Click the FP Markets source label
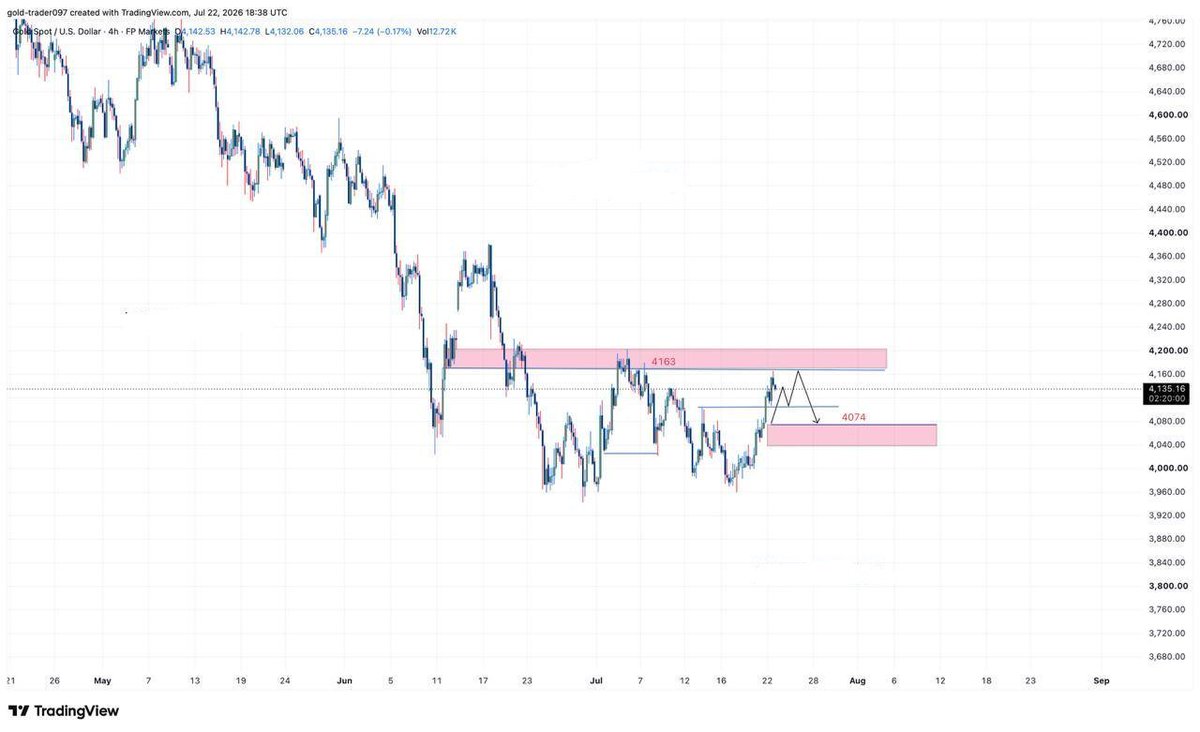The height and width of the screenshot is (732, 1200). click(147, 32)
